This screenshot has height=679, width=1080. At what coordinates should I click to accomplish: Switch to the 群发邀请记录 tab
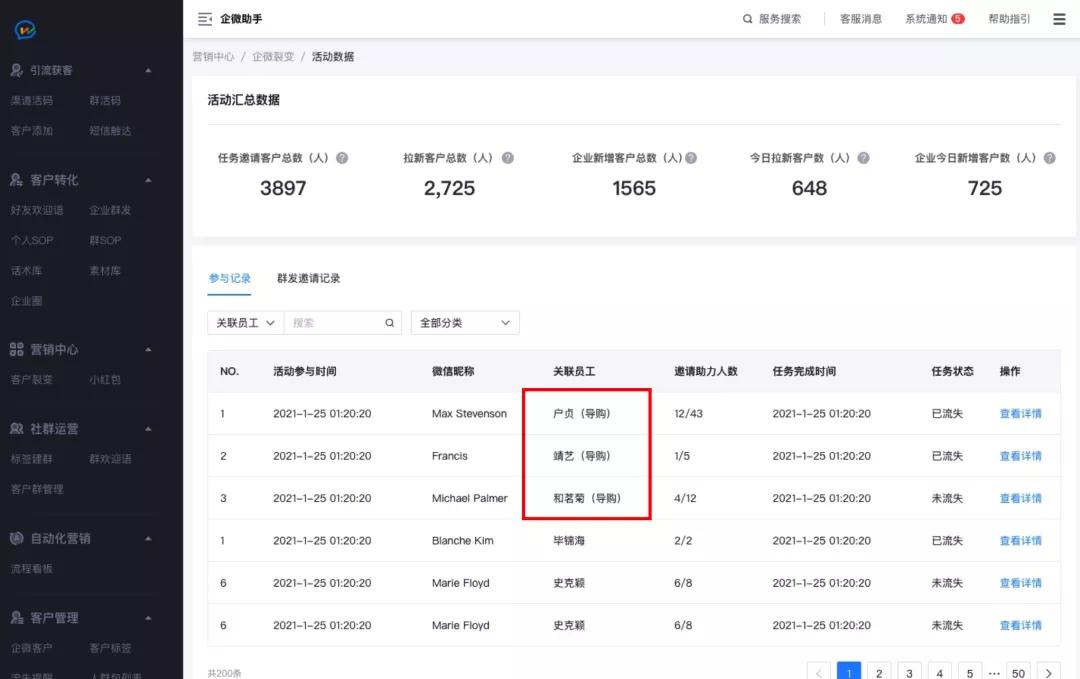pyautogui.click(x=309, y=279)
